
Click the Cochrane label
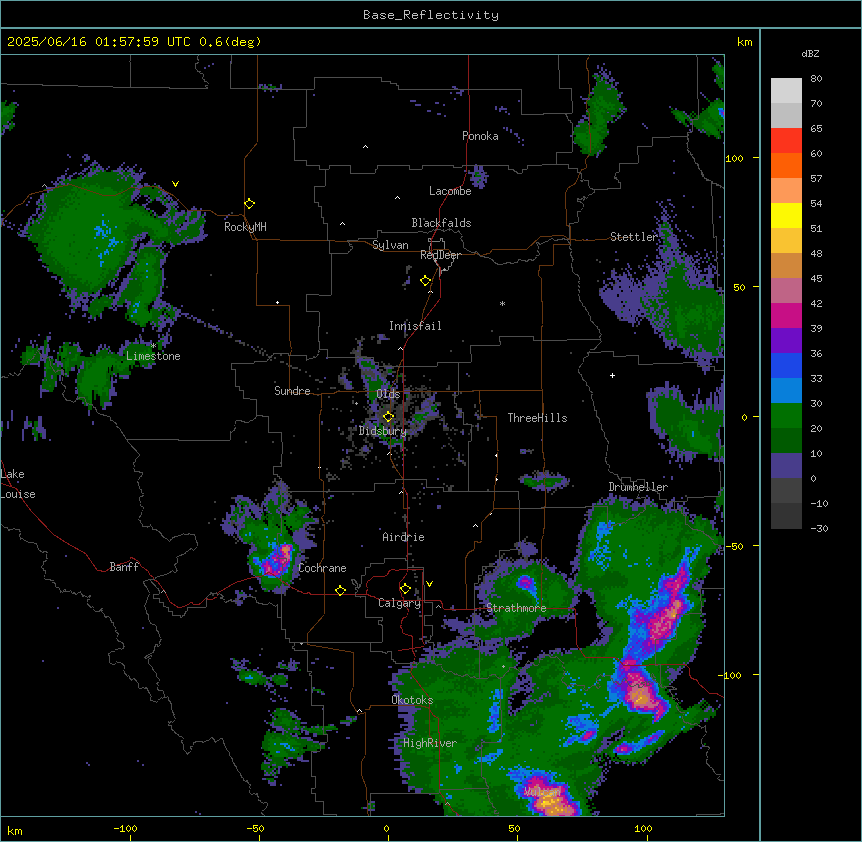pyautogui.click(x=322, y=568)
